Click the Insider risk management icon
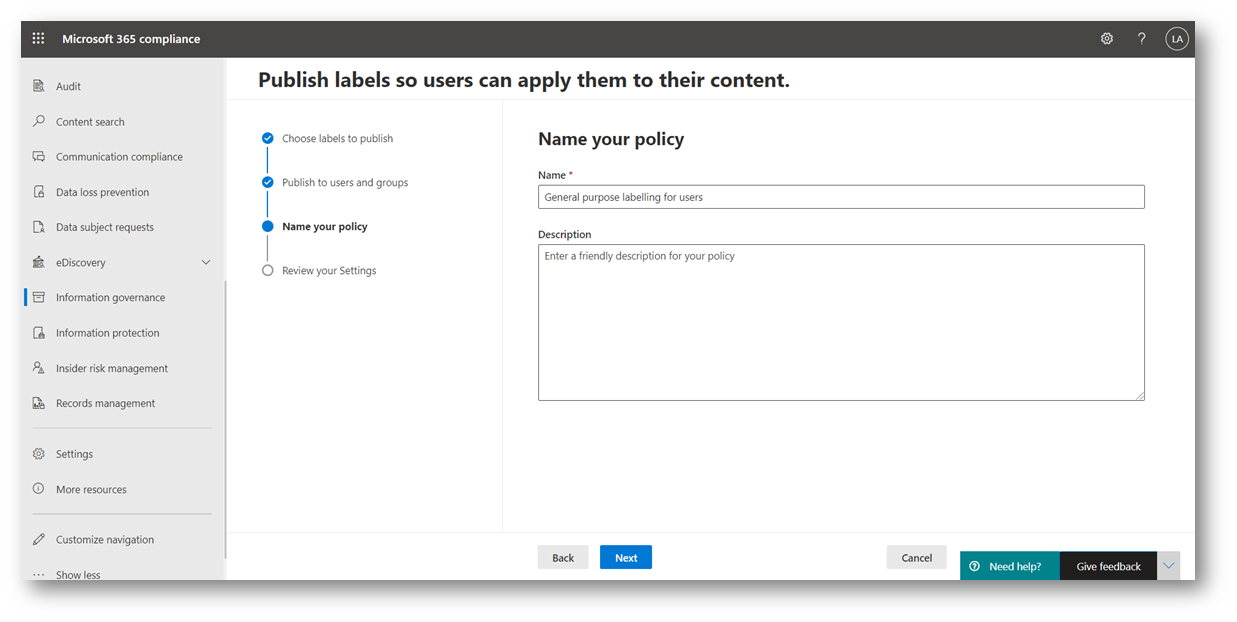Viewport: 1237px width, 622px height. (39, 368)
